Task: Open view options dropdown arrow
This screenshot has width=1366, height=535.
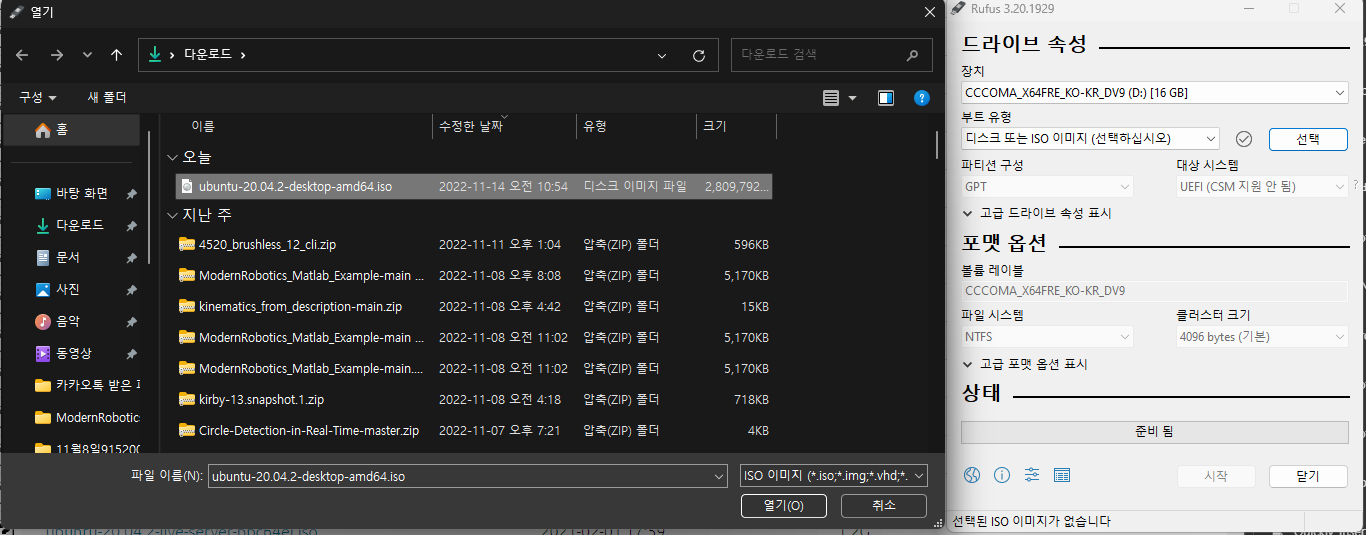Action: (852, 98)
